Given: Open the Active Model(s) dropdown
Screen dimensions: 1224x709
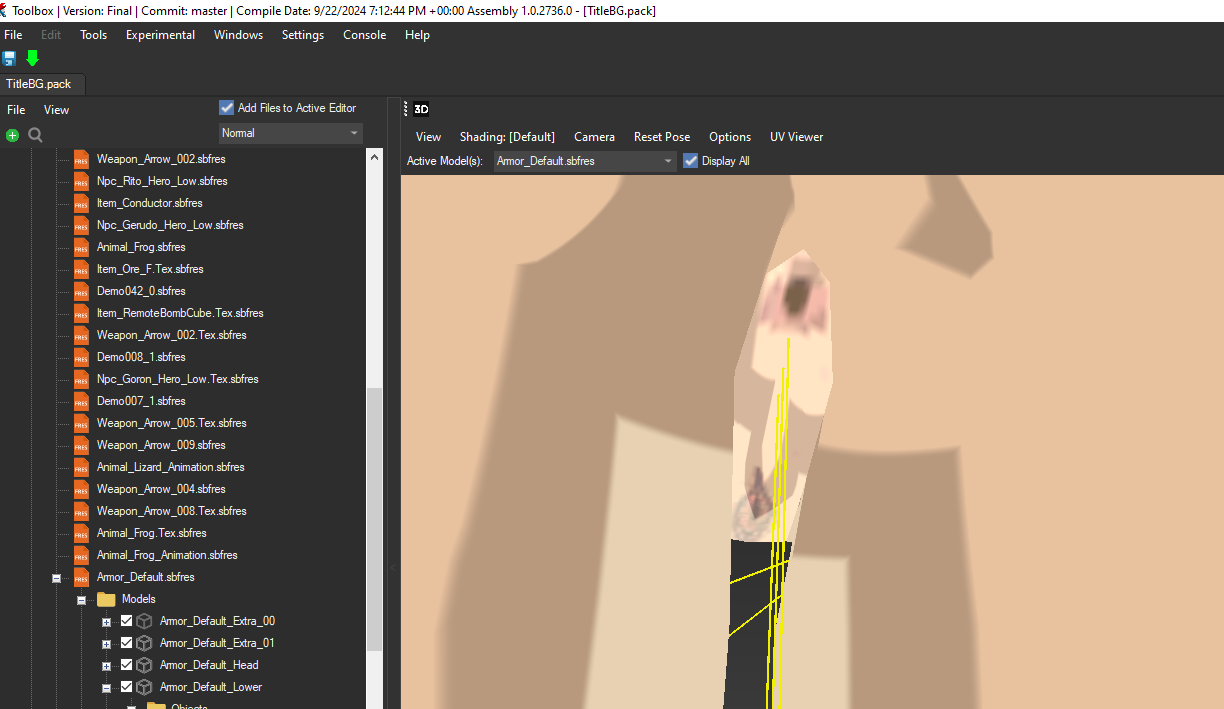Looking at the screenshot, I should click(x=585, y=161).
